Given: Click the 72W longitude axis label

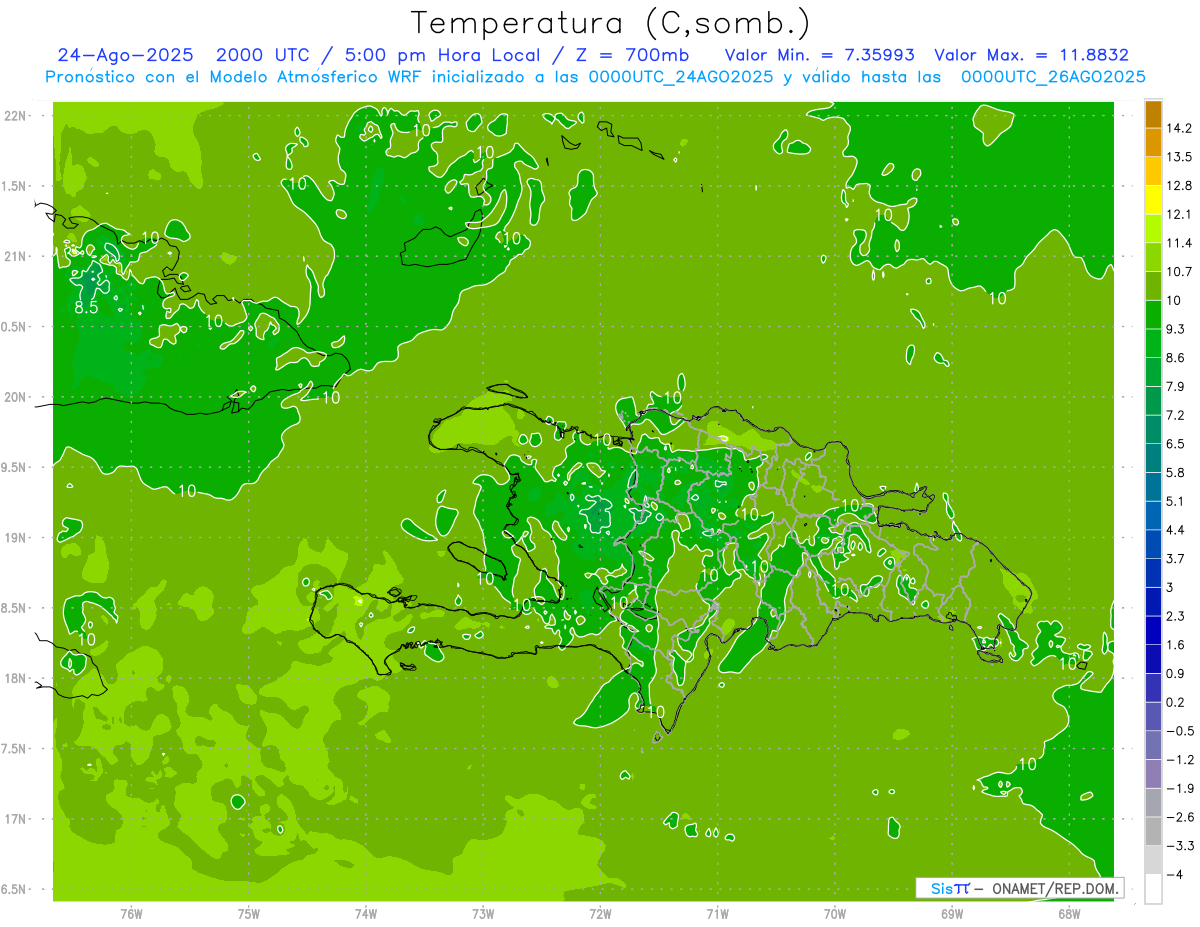Looking at the screenshot, I should 600,914.
